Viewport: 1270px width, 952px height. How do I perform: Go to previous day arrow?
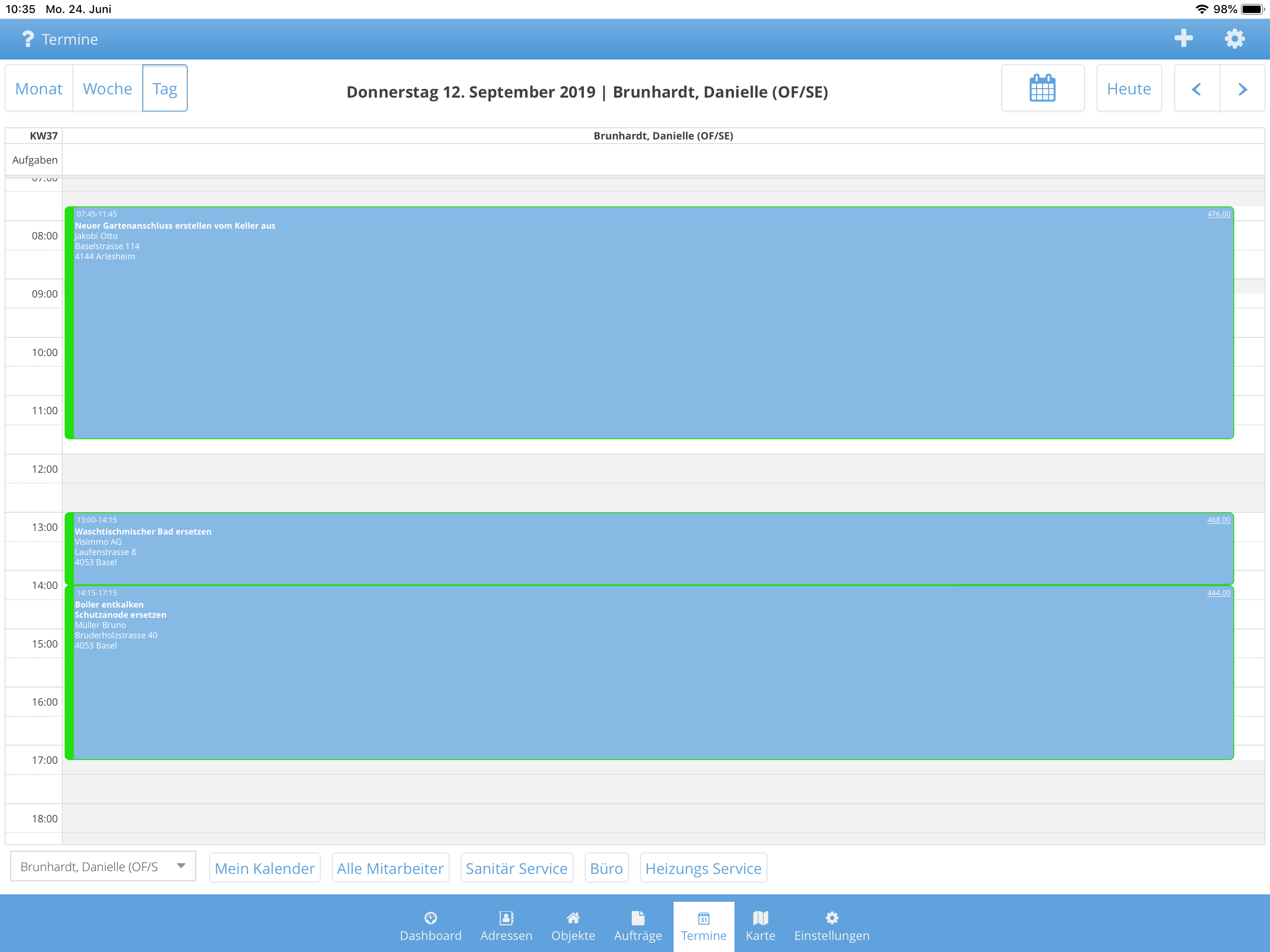(x=1197, y=89)
